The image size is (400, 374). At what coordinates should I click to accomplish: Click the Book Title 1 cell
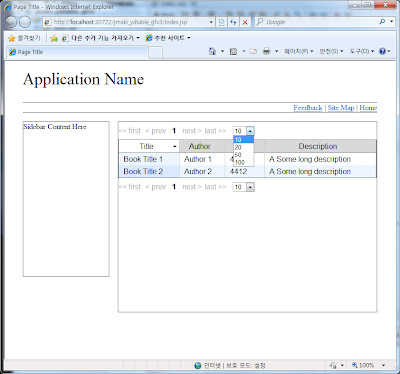click(149, 159)
